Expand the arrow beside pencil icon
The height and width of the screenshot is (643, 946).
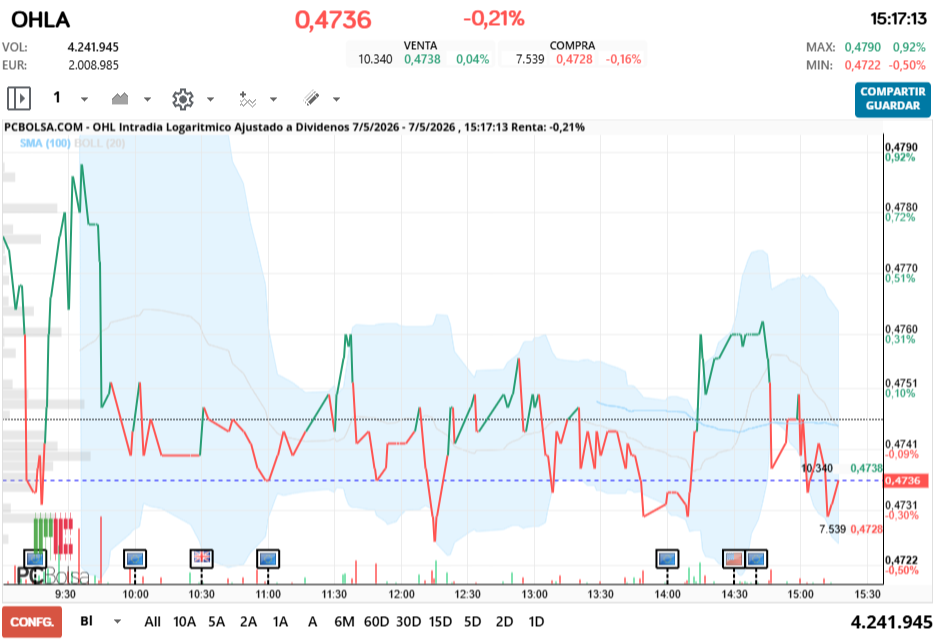[337, 99]
